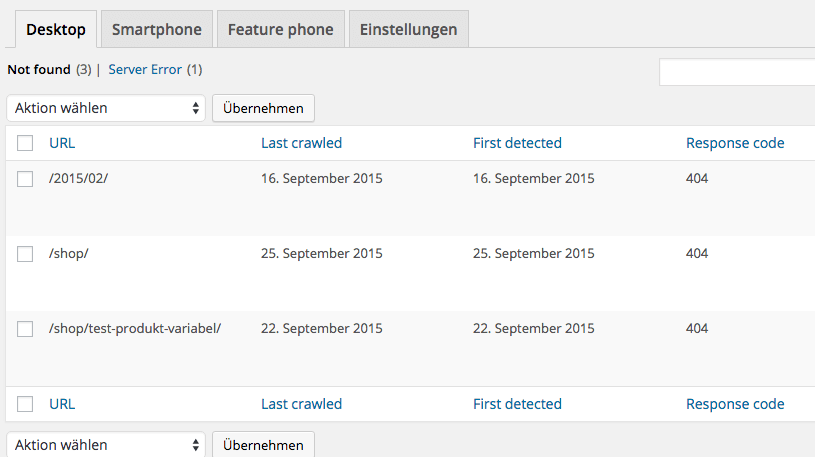Sort by First detected header
Image resolution: width=815 pixels, height=457 pixels.
[x=517, y=143]
